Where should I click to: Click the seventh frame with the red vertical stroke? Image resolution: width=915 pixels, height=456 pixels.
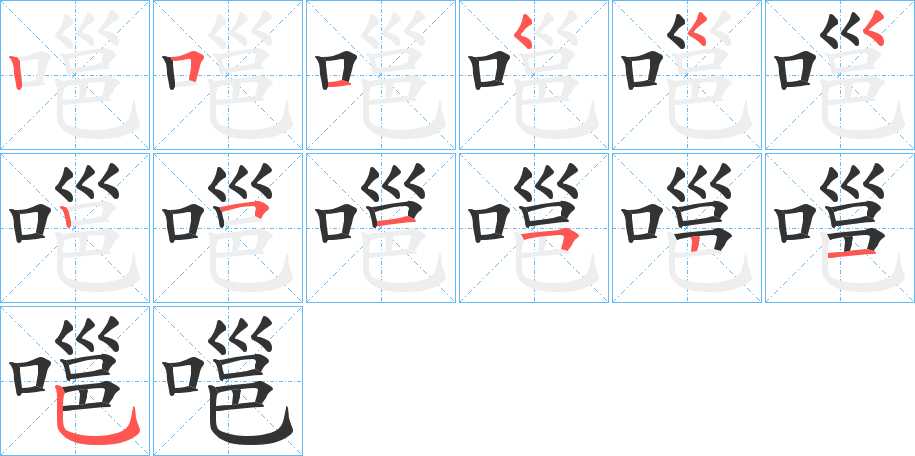(75, 228)
